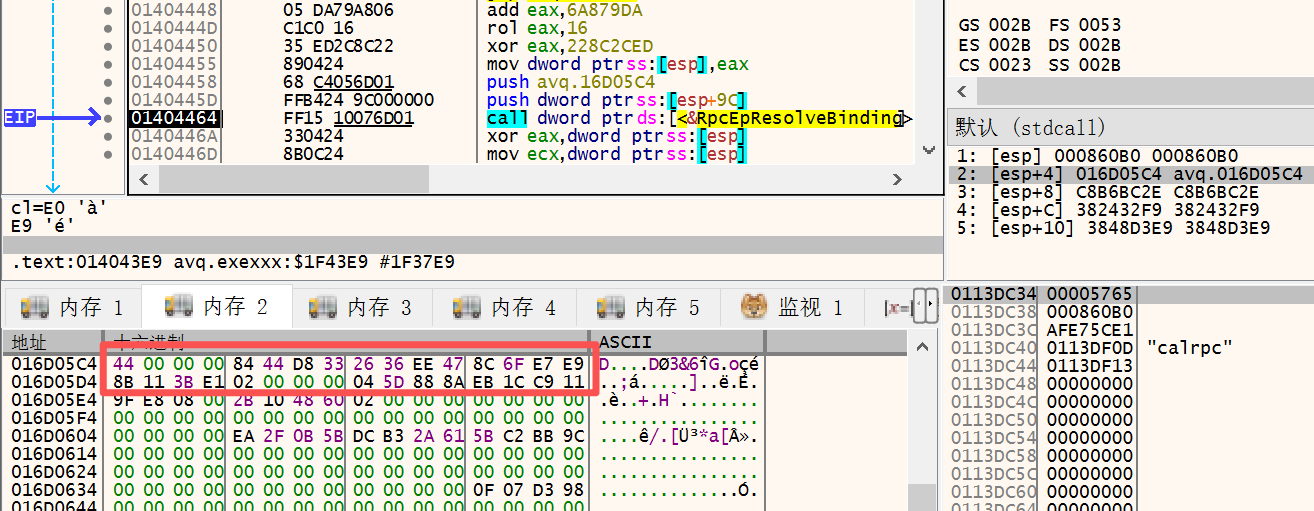Select the rol eax,16 instruction
The width and height of the screenshot is (1314, 511).
pyautogui.click(x=531, y=29)
